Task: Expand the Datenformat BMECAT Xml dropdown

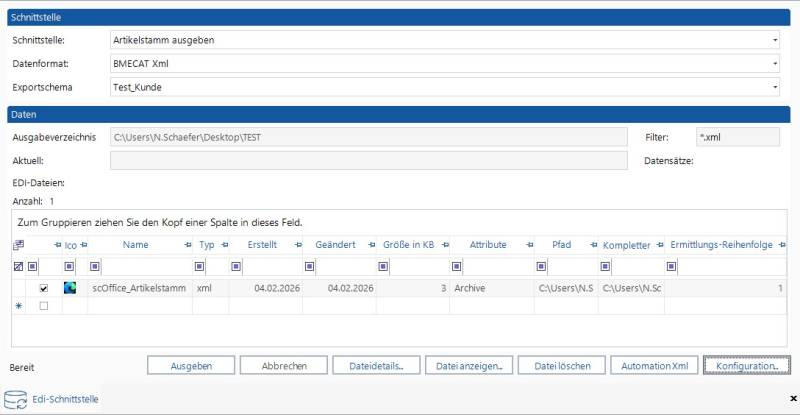Action: coord(775,64)
